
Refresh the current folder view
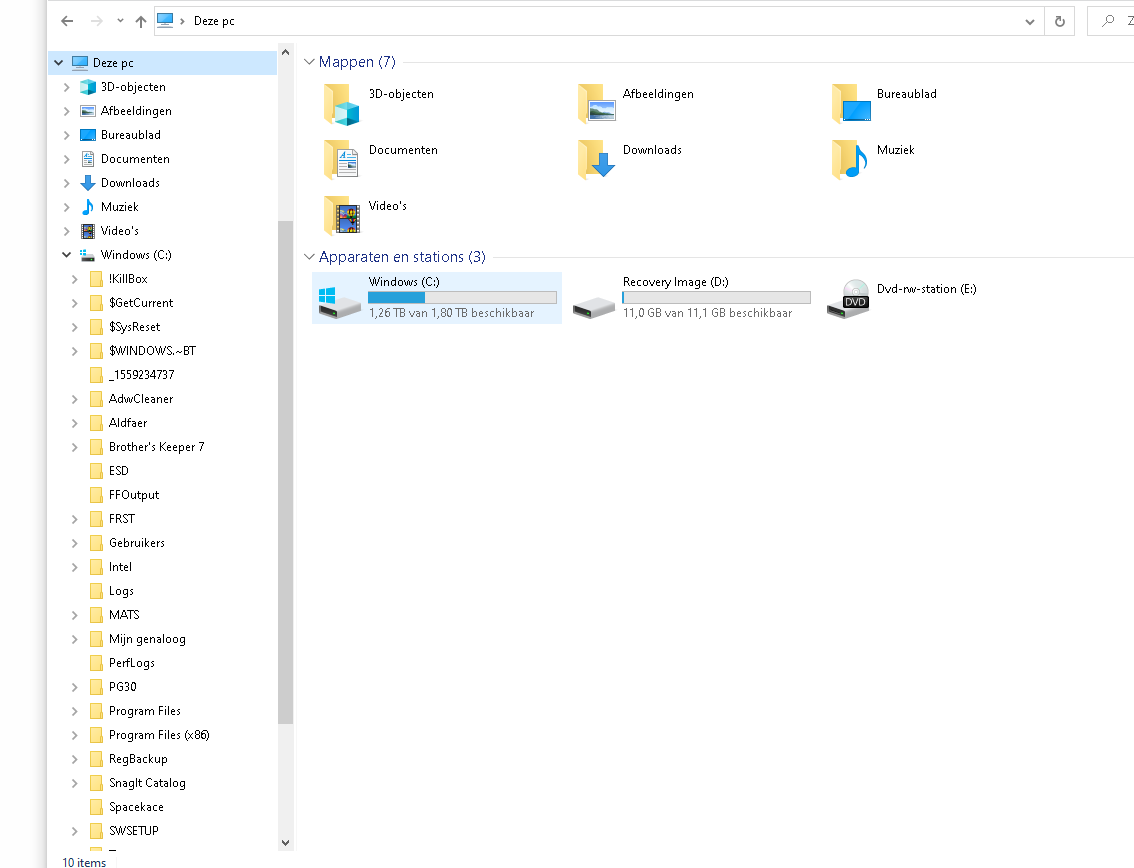click(1059, 21)
